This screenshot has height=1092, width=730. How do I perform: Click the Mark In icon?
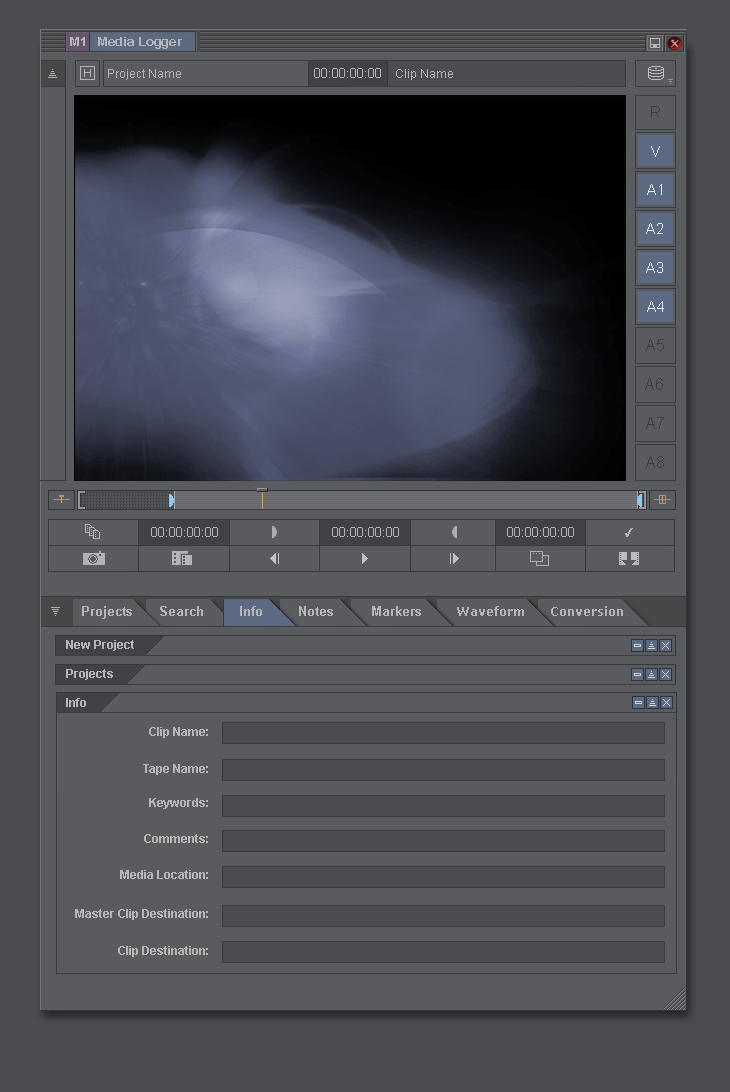pyautogui.click(x=274, y=532)
